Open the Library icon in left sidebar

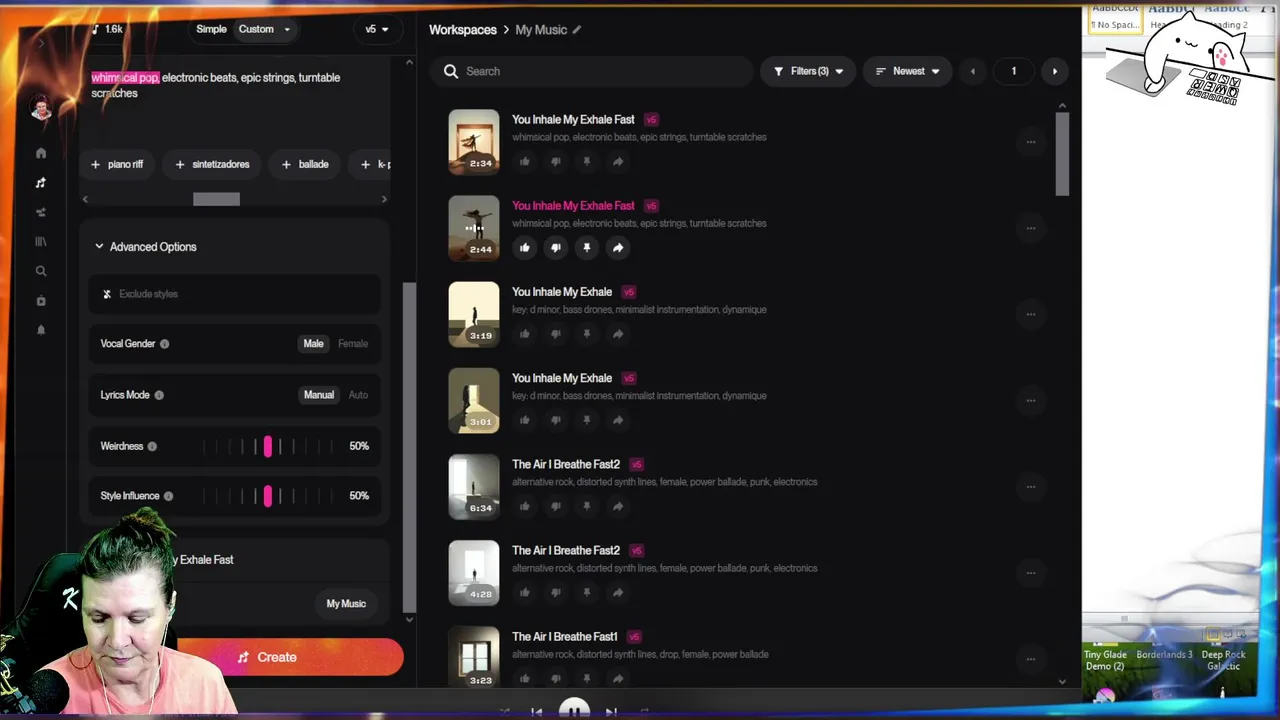click(x=41, y=241)
